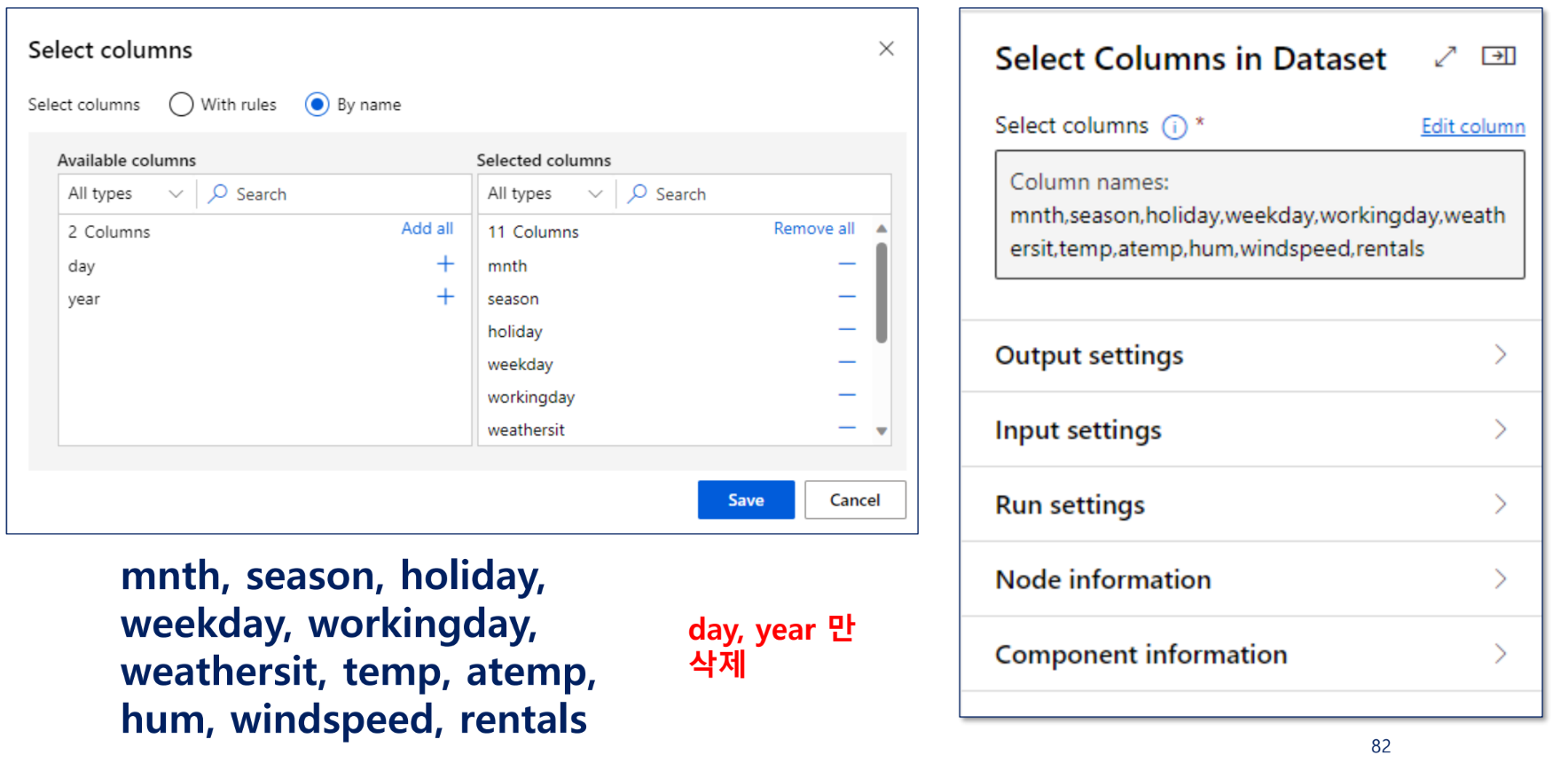Select the With rules radio button

(x=181, y=105)
